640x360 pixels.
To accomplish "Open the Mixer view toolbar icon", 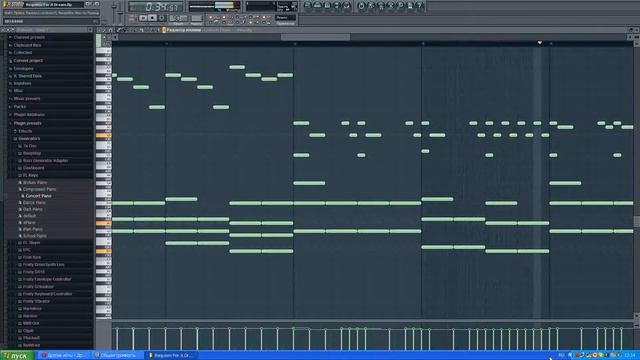I will click(347, 5).
